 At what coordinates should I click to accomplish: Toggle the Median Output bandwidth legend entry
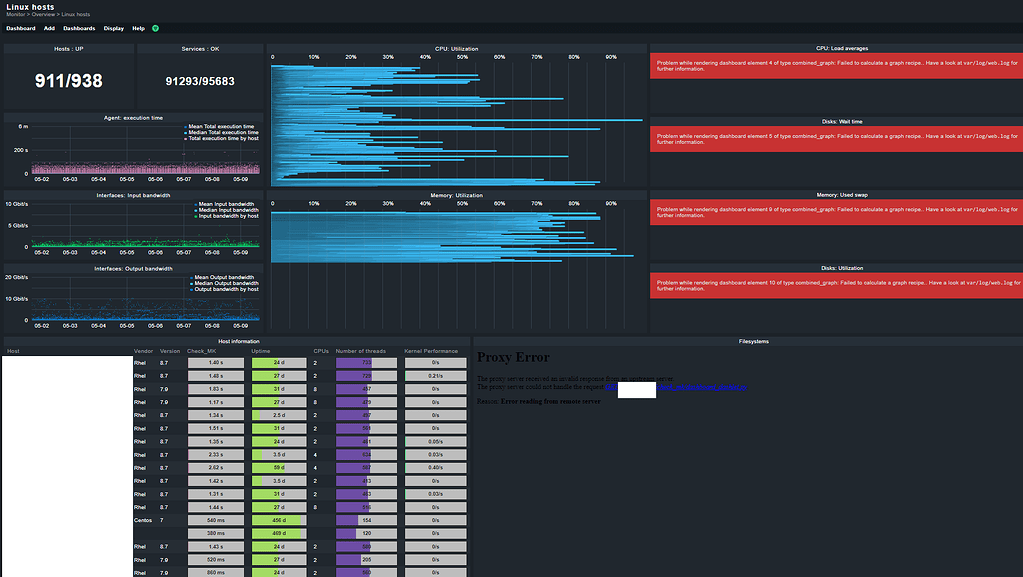pos(191,284)
